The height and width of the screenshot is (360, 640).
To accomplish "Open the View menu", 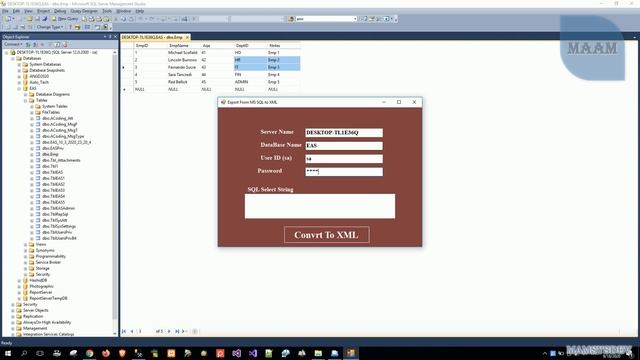I will click(x=28, y=11).
